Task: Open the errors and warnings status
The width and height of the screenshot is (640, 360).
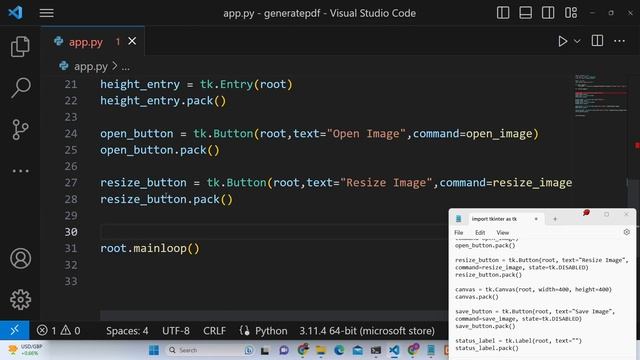Action: pos(58,331)
